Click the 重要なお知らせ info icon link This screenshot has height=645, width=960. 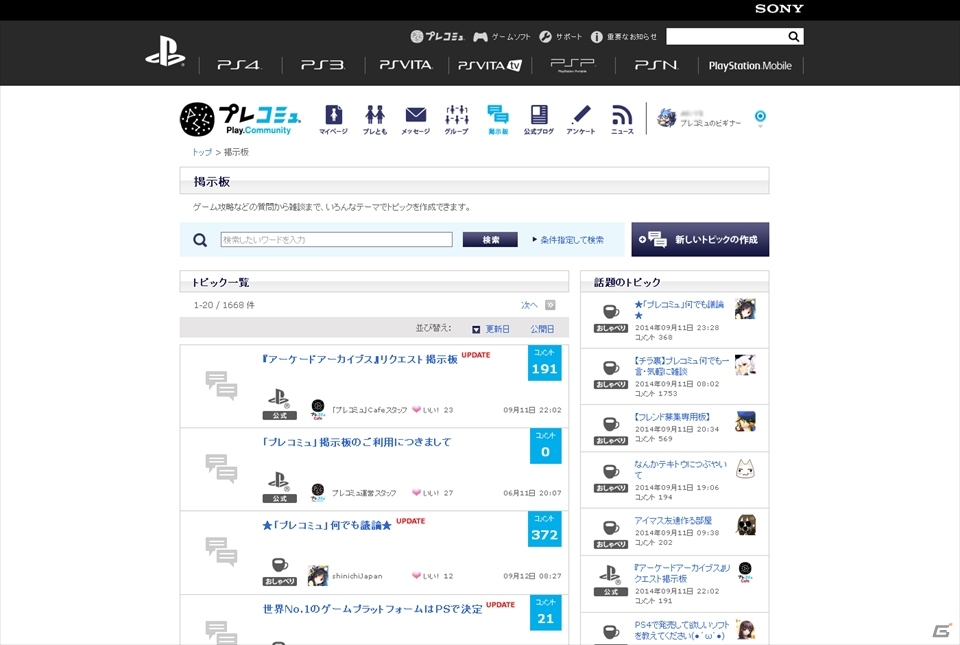[623, 37]
